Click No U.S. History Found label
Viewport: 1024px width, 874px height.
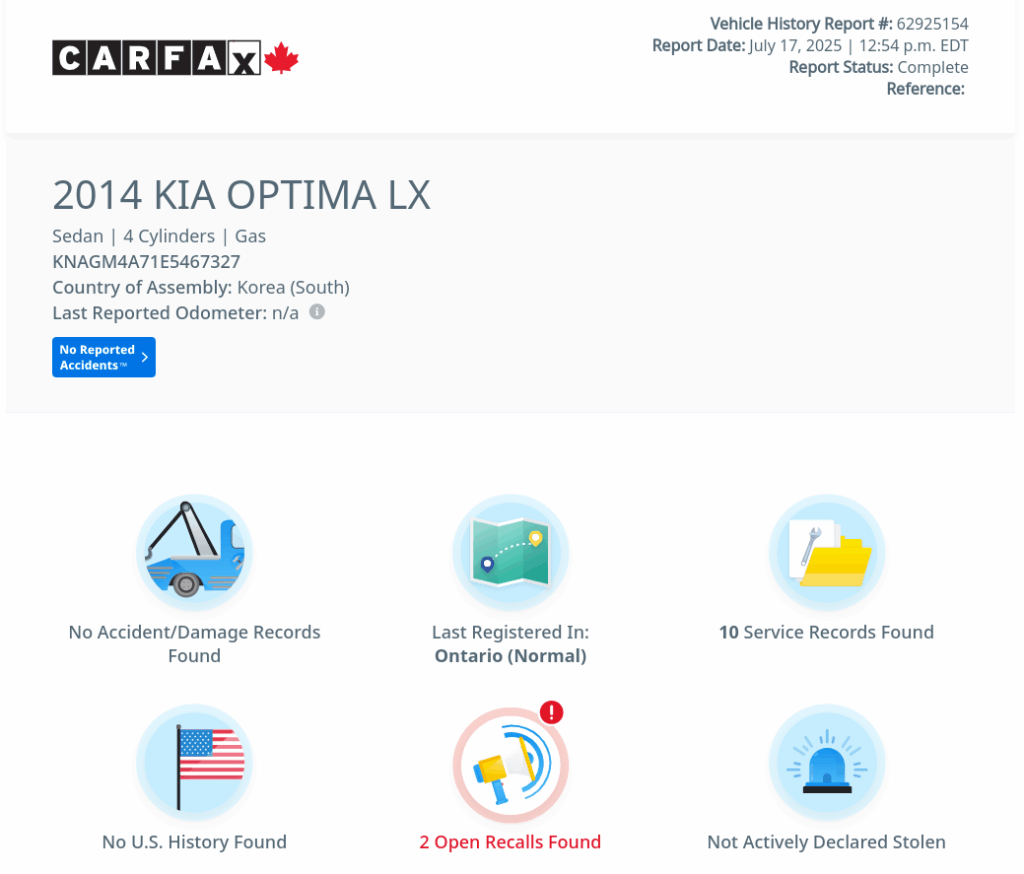coord(194,841)
